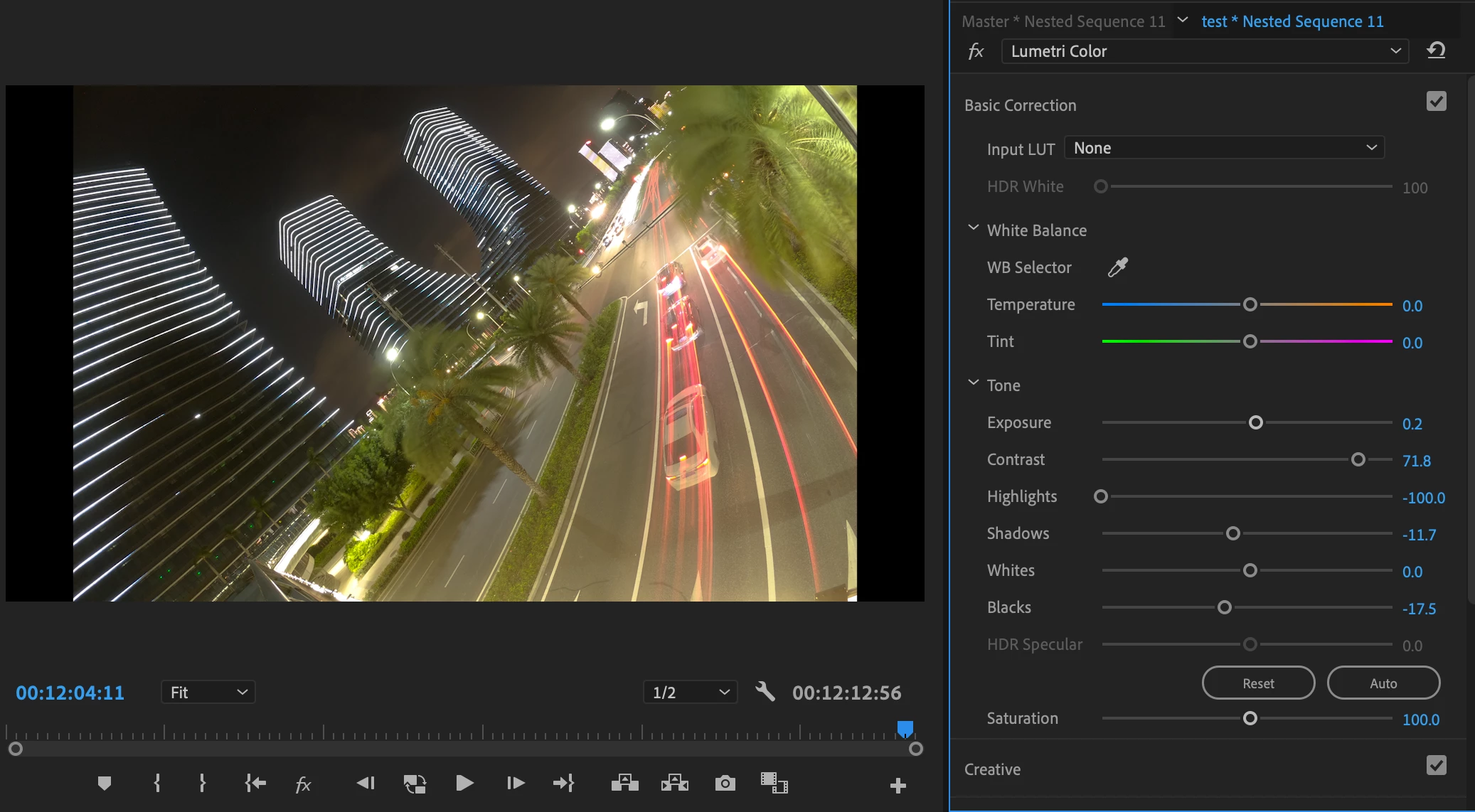Image resolution: width=1475 pixels, height=812 pixels.
Task: Click the Auto tone button
Action: point(1383,683)
